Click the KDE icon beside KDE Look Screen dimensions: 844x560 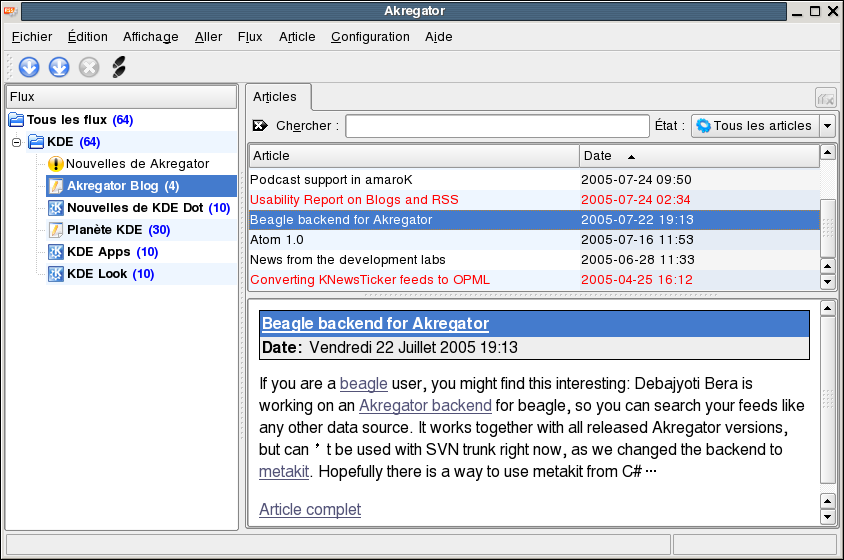click(55, 274)
